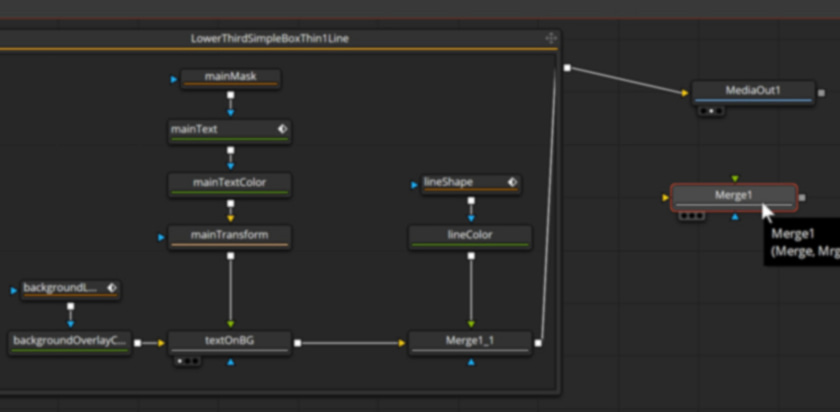Click yellow input arrow of textOnBG
The image size is (840, 412).
[161, 343]
